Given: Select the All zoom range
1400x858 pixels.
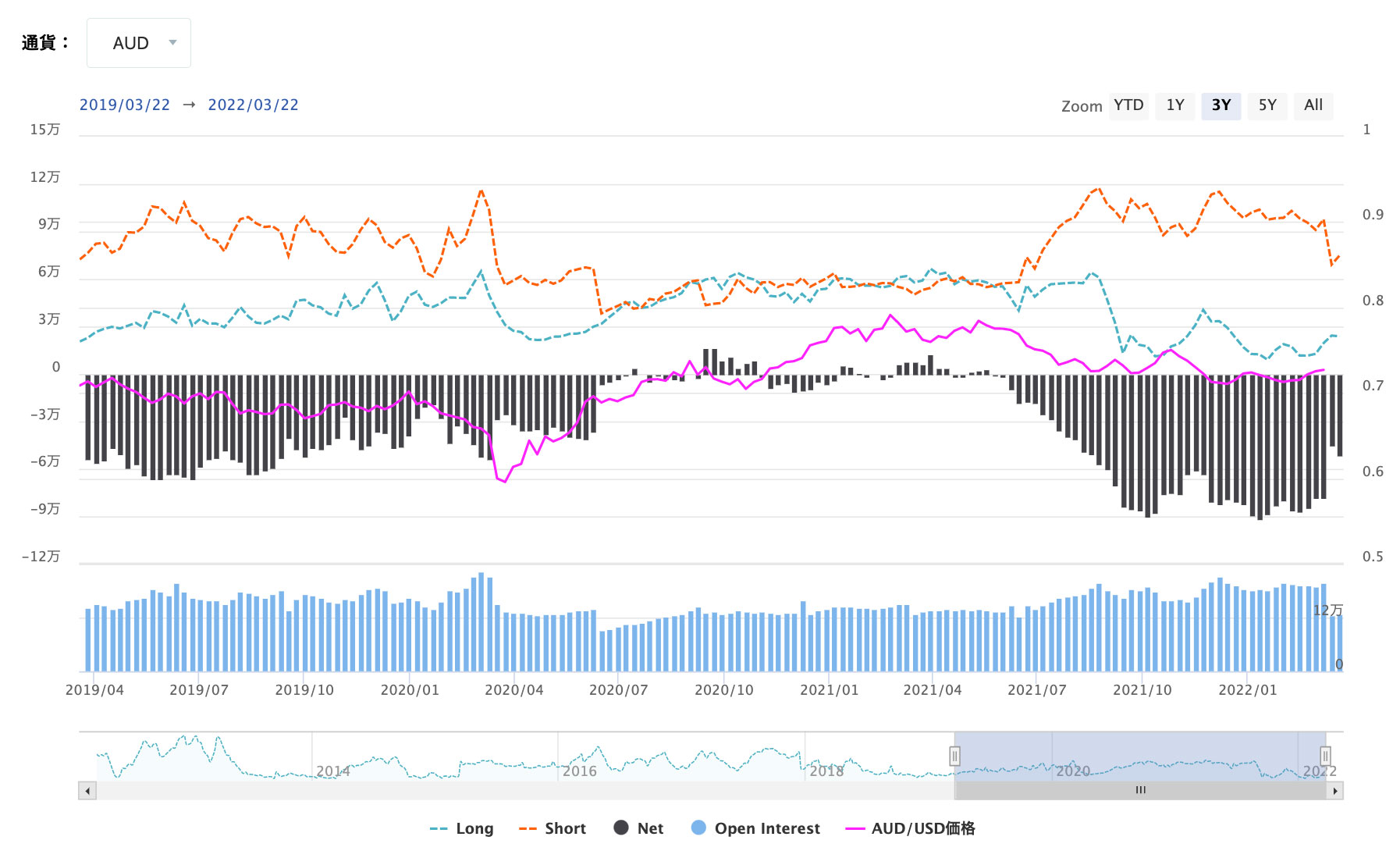Looking at the screenshot, I should [x=1313, y=105].
